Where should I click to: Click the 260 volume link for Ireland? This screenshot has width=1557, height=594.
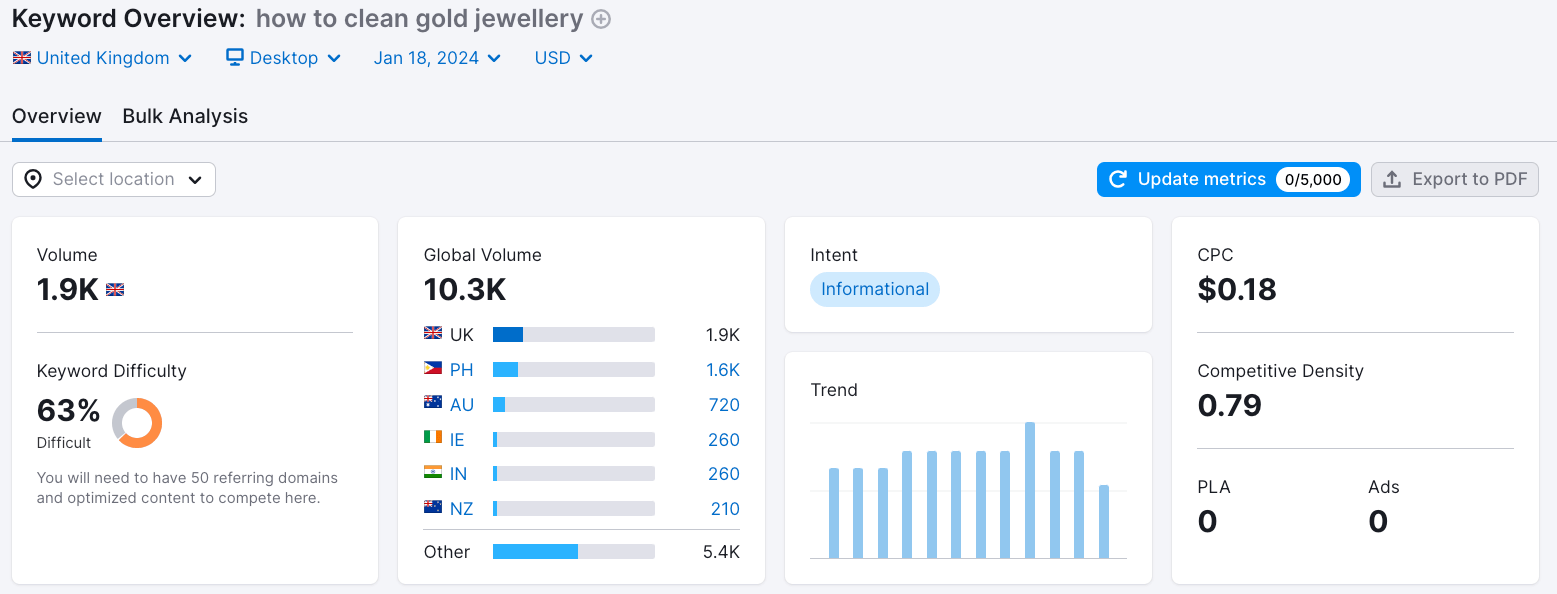[x=724, y=439]
